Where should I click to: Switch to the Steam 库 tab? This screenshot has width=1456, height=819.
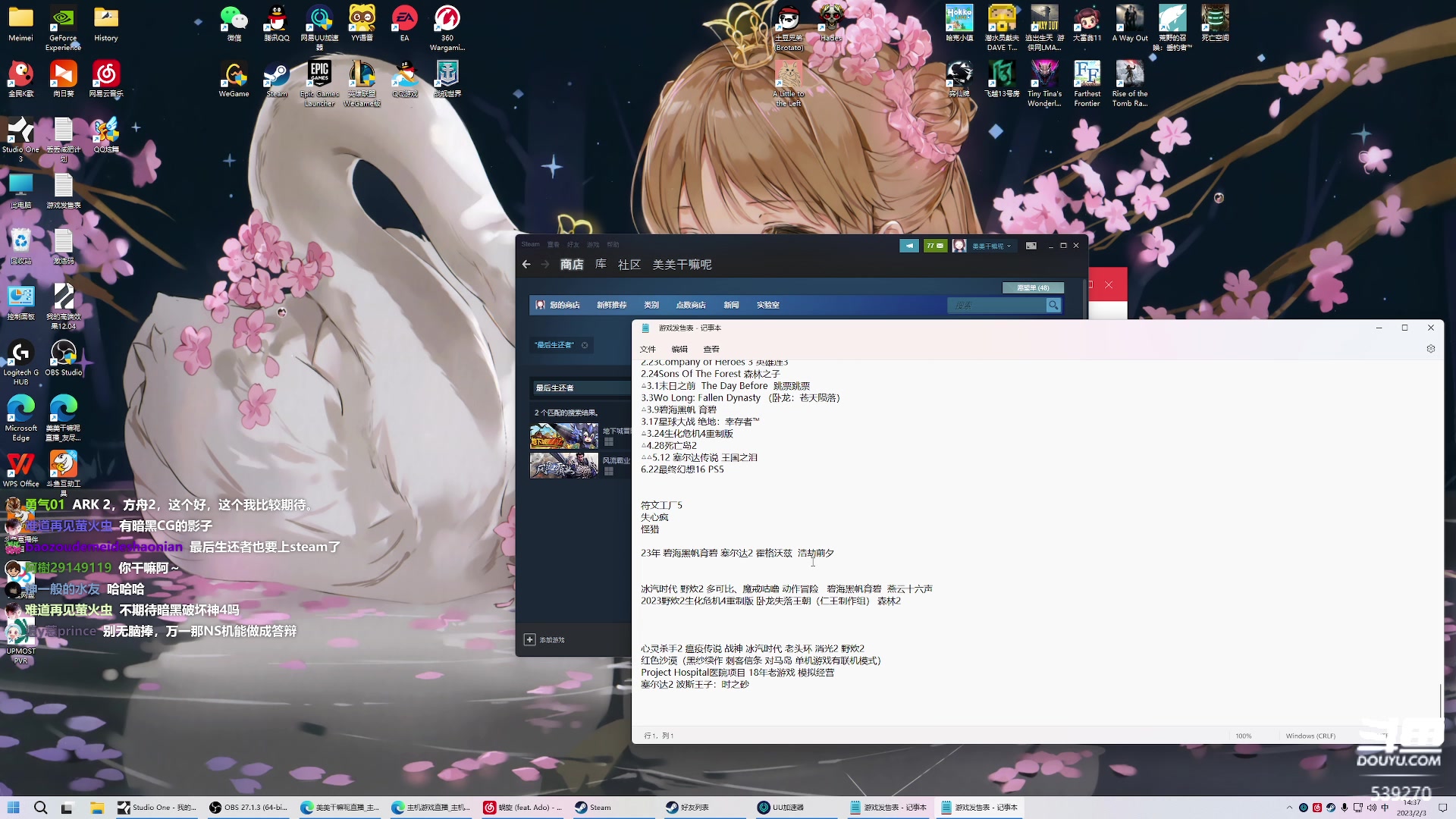click(601, 264)
